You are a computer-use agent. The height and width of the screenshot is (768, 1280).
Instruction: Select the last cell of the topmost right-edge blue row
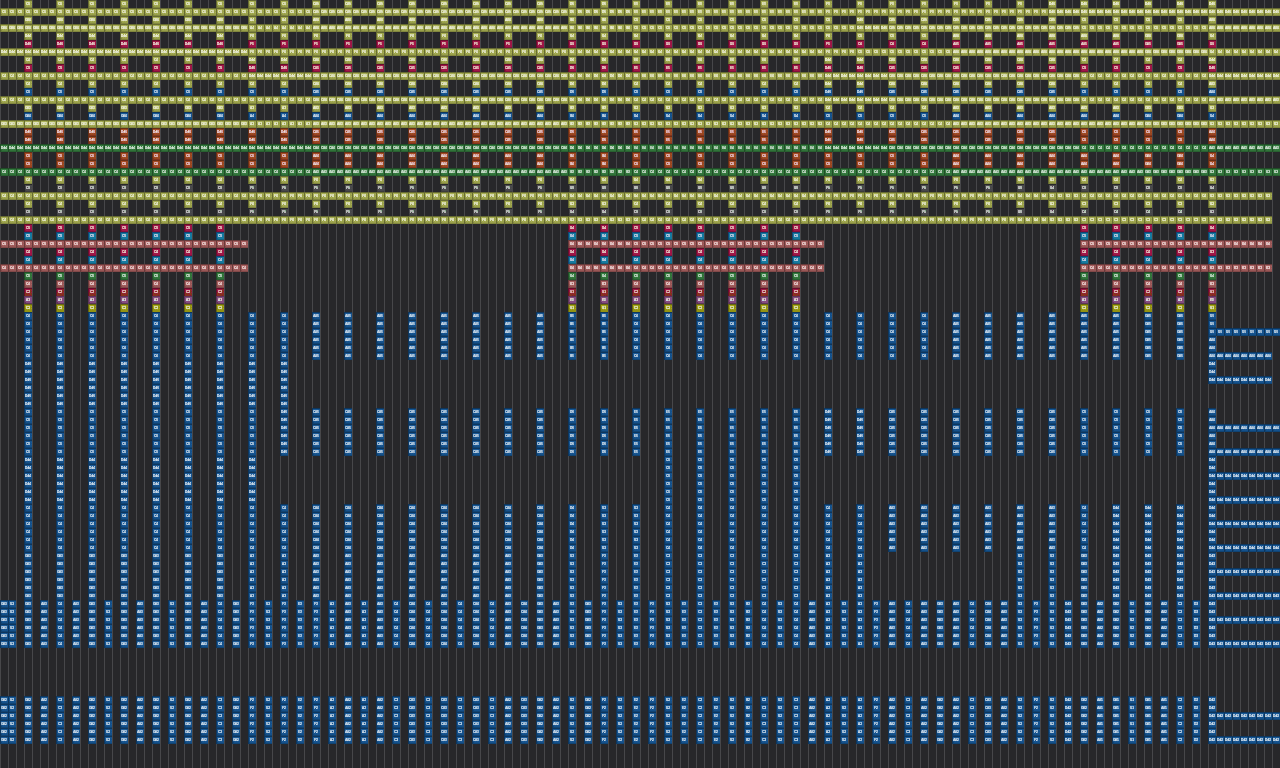pos(1276,332)
